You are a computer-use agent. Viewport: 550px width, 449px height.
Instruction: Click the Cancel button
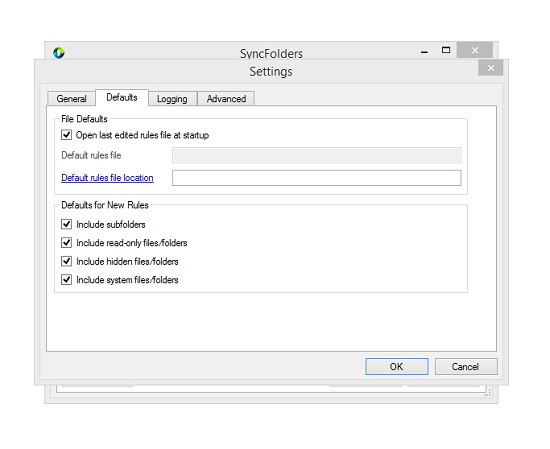coord(466,367)
